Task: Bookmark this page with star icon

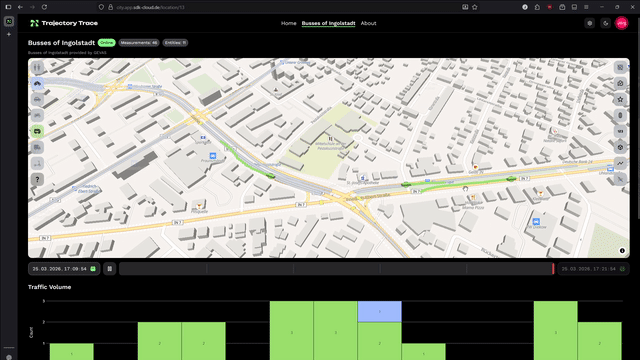Action: (475, 7)
